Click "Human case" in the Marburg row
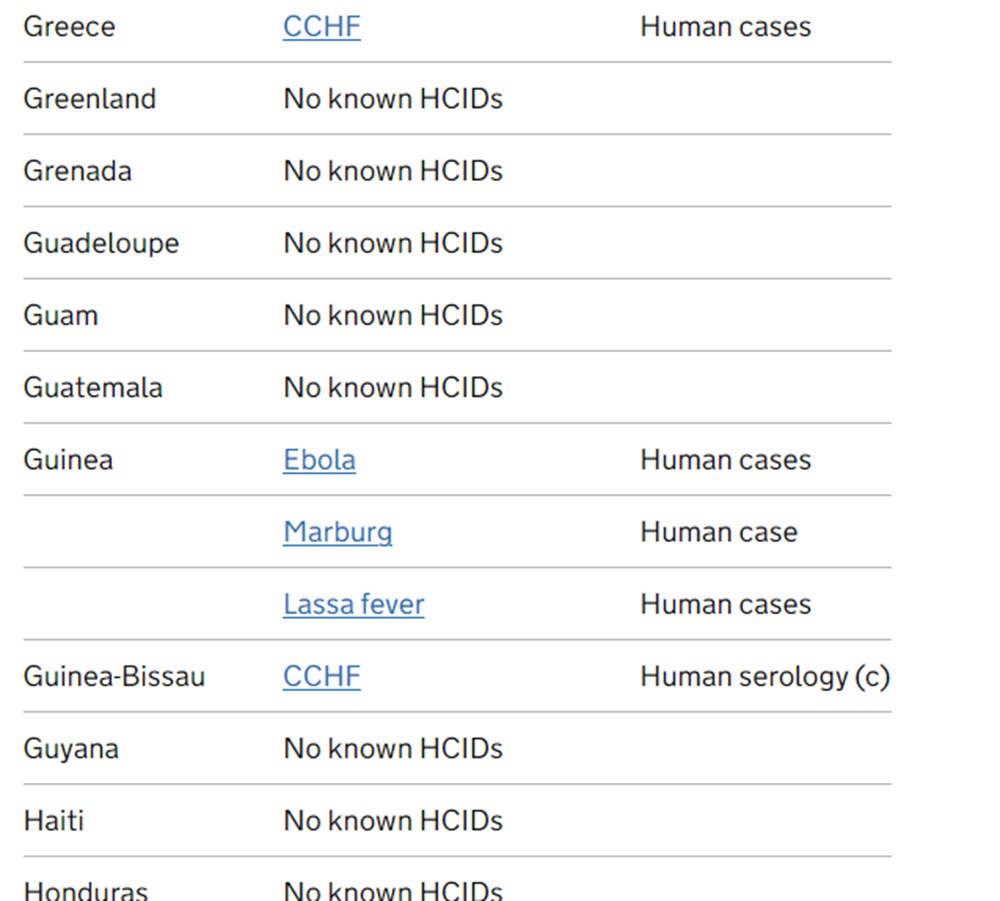 coord(718,532)
